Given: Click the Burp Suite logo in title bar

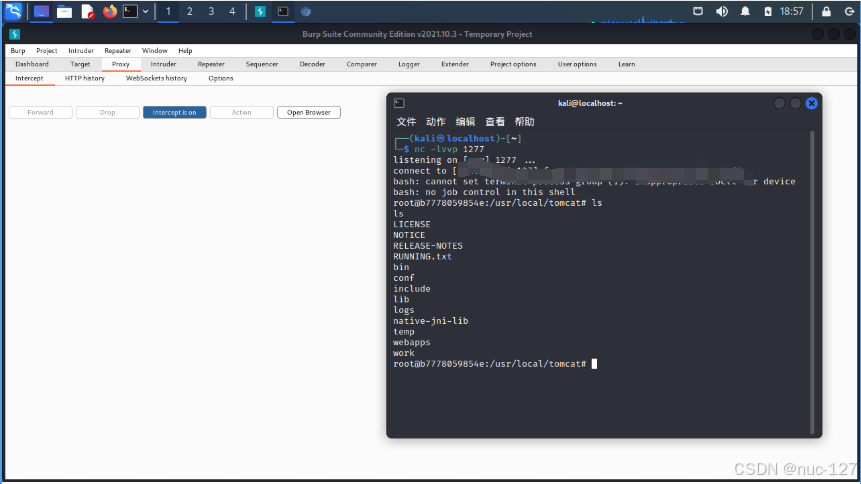Looking at the screenshot, I should tap(14, 34).
